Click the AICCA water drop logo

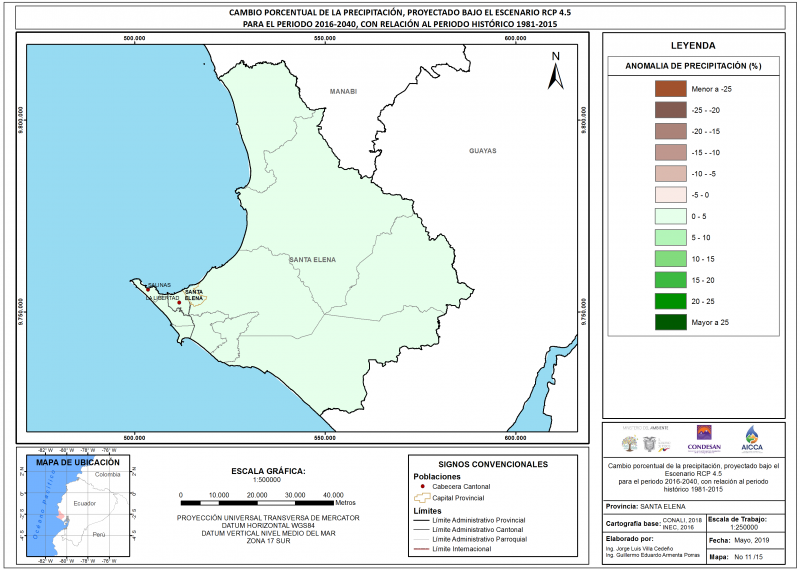point(752,438)
